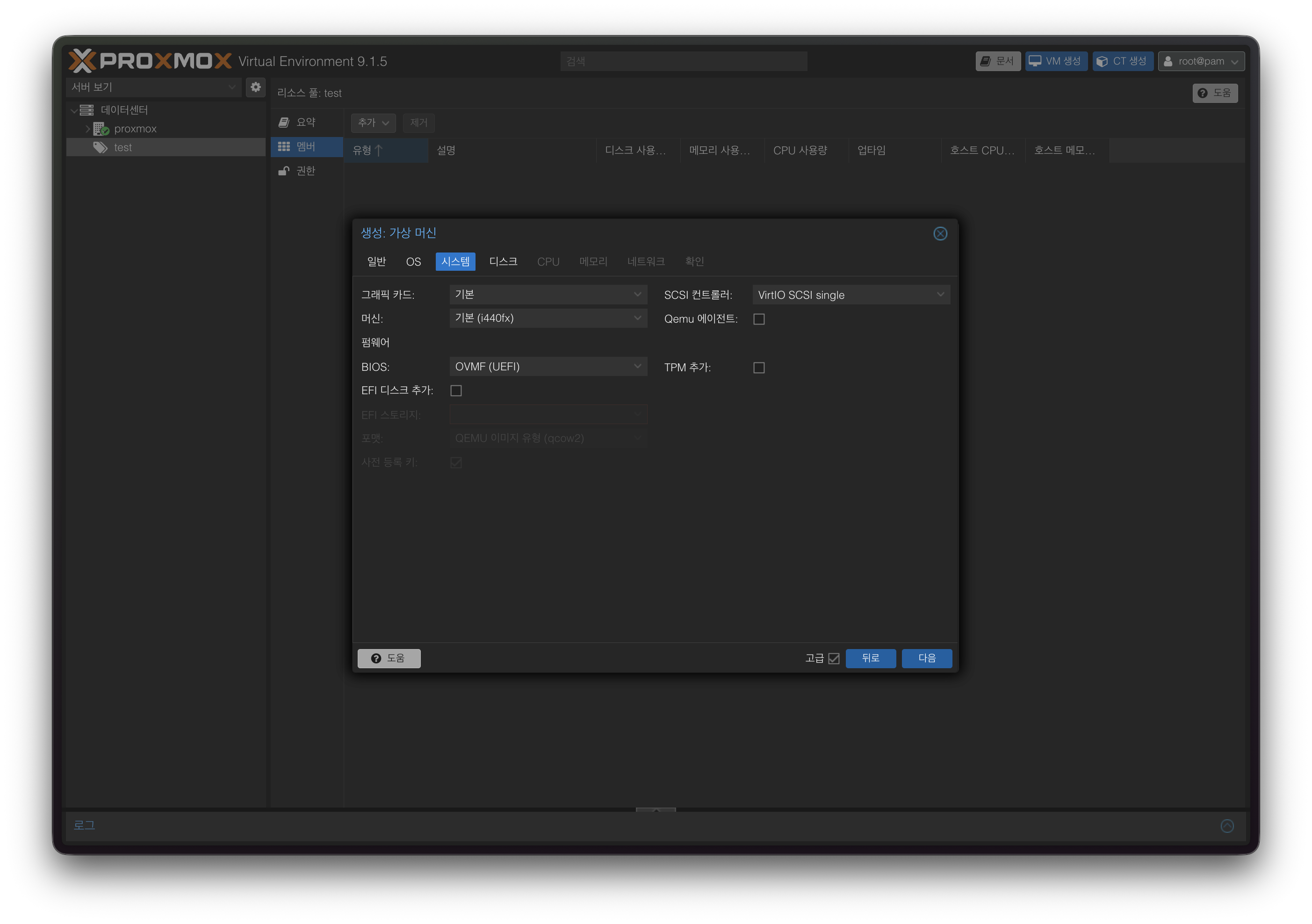The image size is (1312, 924).
Task: Click the 다음 next button
Action: point(926,658)
